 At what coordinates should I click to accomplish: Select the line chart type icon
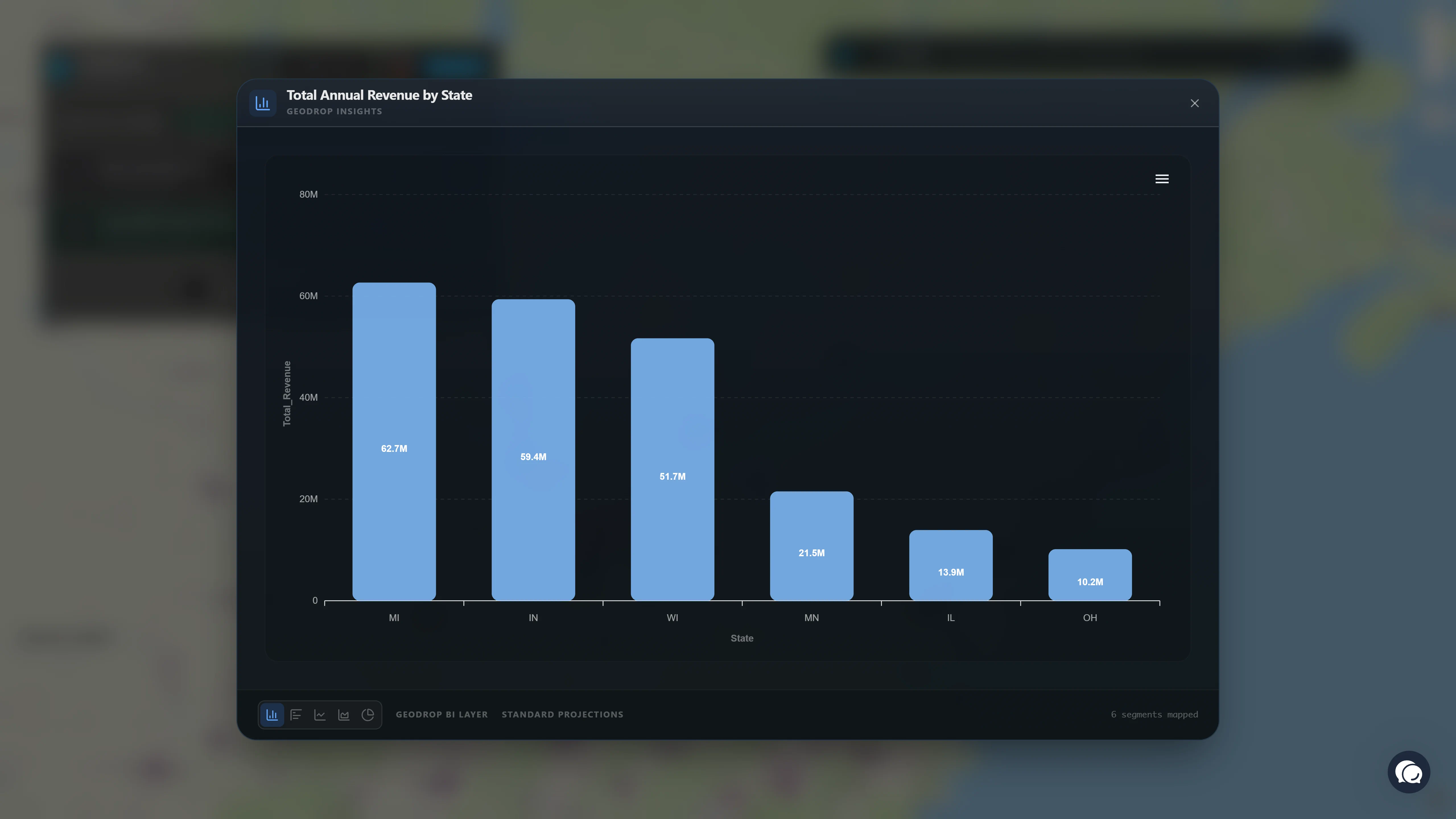pyautogui.click(x=320, y=715)
